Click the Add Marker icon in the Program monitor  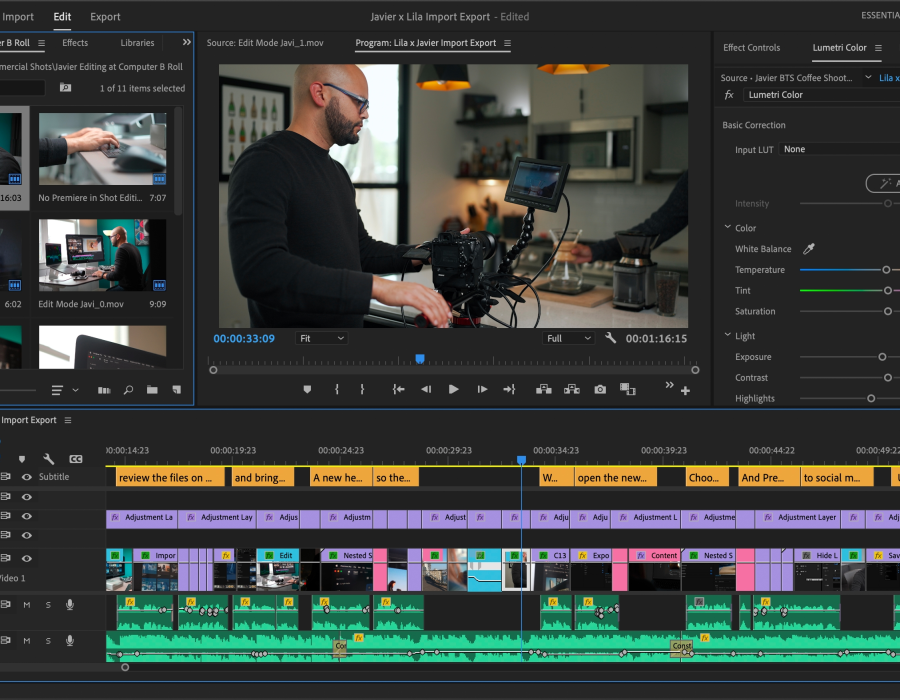click(x=307, y=390)
